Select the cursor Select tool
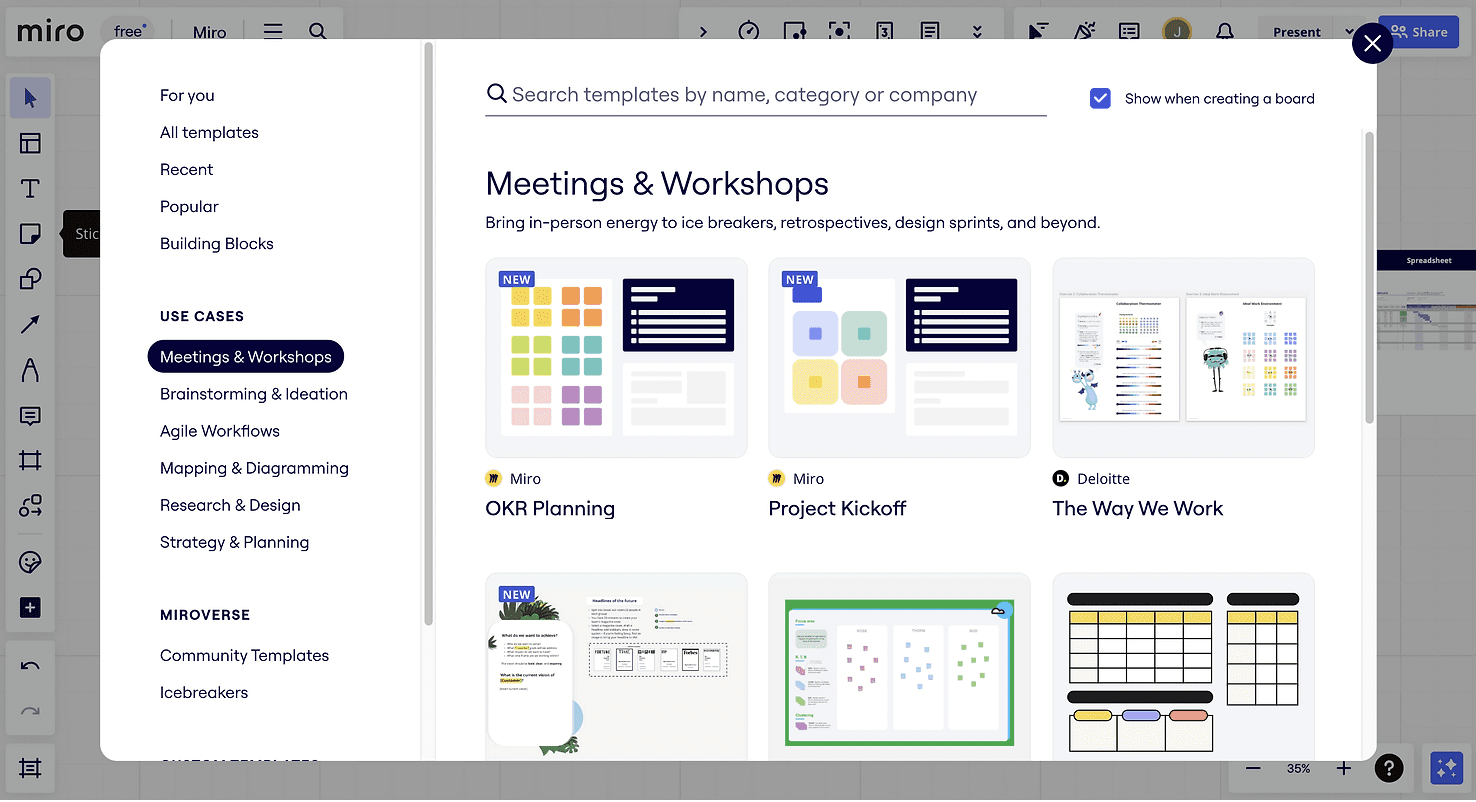 click(x=30, y=97)
